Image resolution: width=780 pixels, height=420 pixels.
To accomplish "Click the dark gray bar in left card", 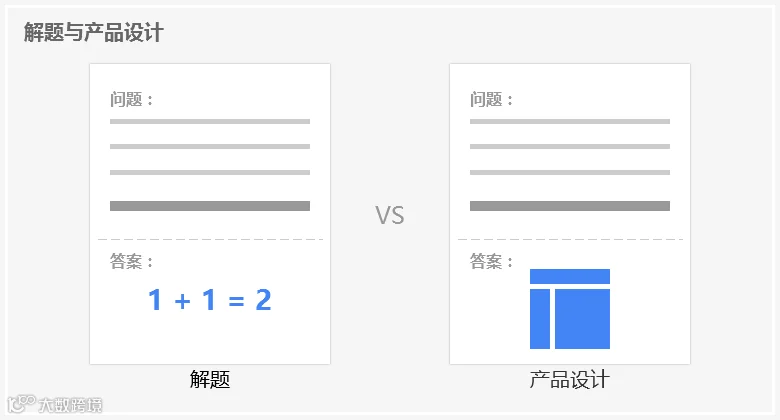I will (210, 206).
